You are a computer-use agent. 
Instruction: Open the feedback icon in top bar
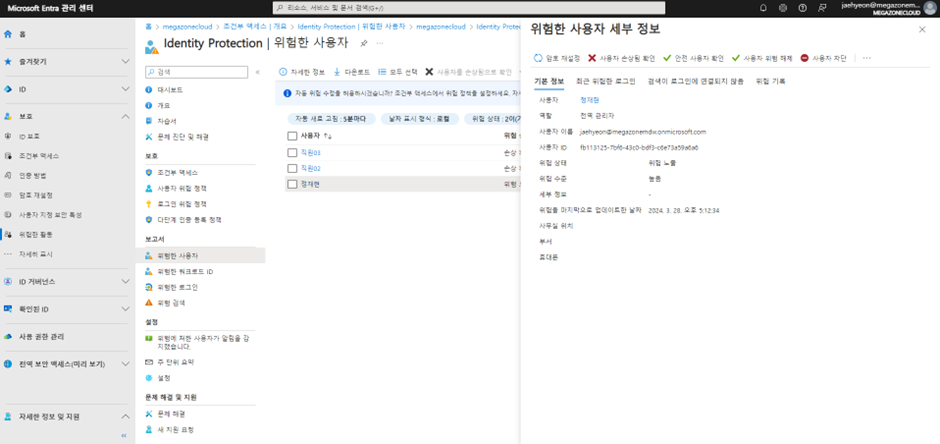pyautogui.click(x=822, y=8)
